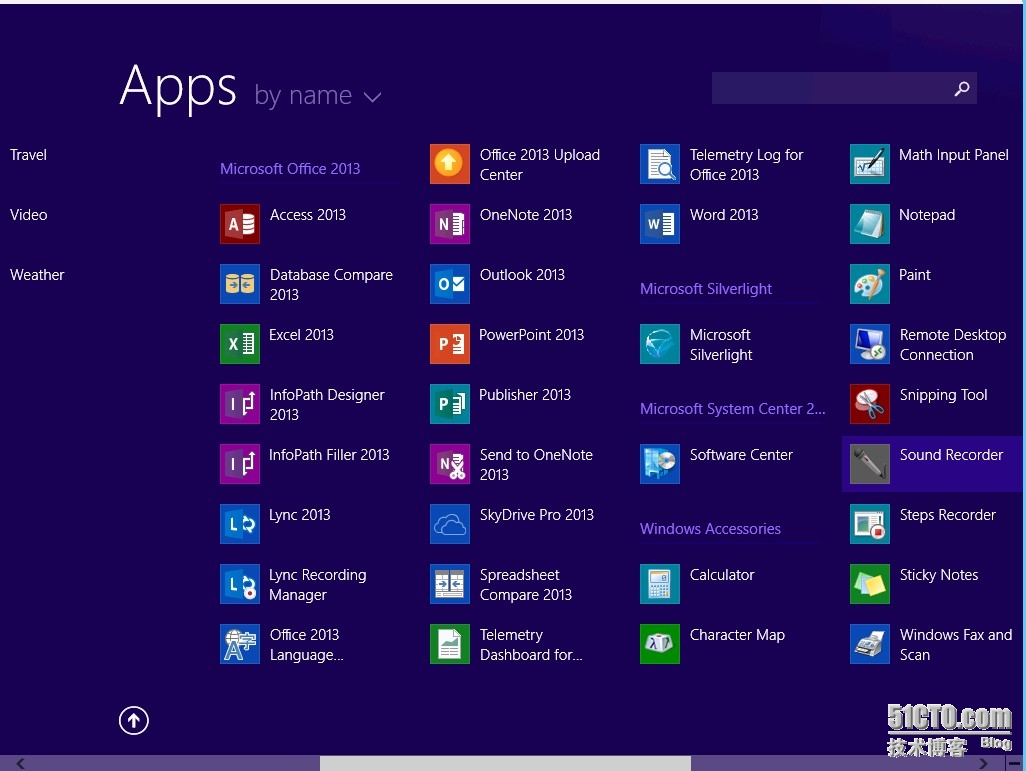This screenshot has width=1026, height=771.
Task: Open the Video app entry
Action: (x=28, y=215)
